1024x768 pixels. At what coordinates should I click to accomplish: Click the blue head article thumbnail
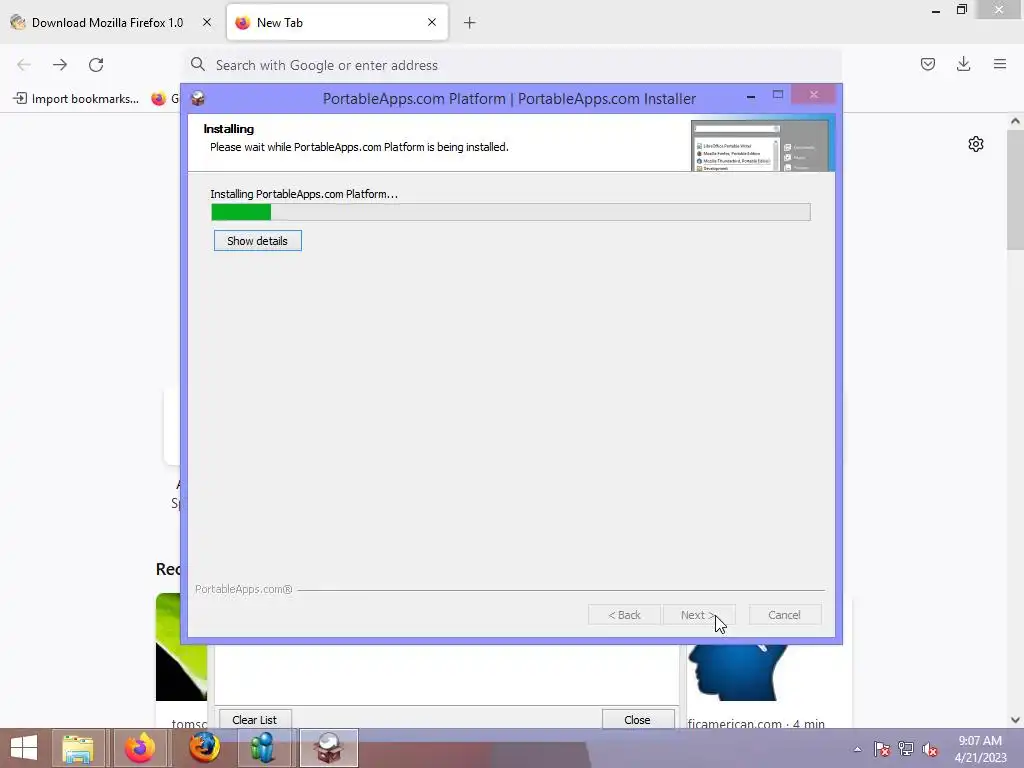click(x=738, y=673)
